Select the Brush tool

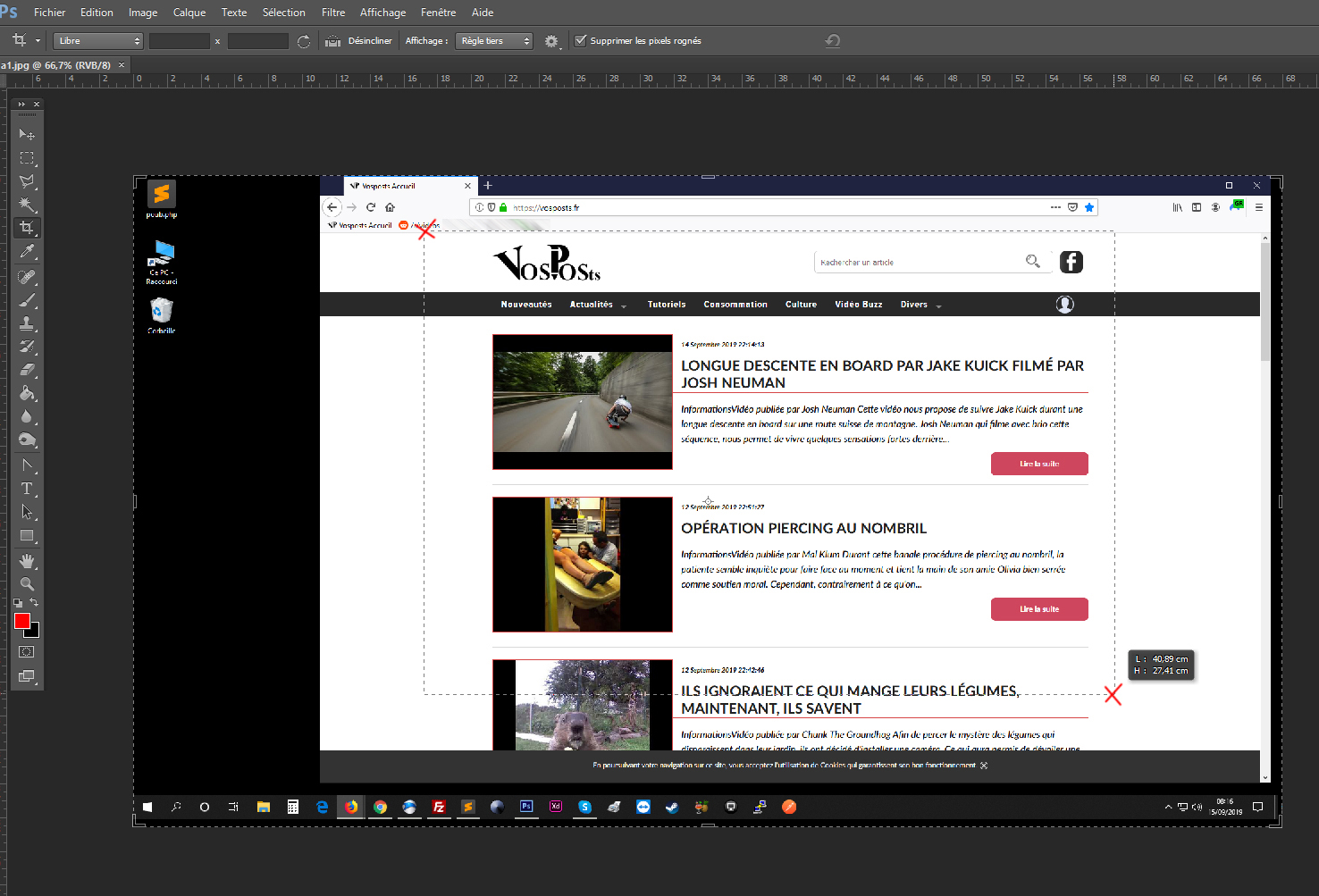coord(27,300)
